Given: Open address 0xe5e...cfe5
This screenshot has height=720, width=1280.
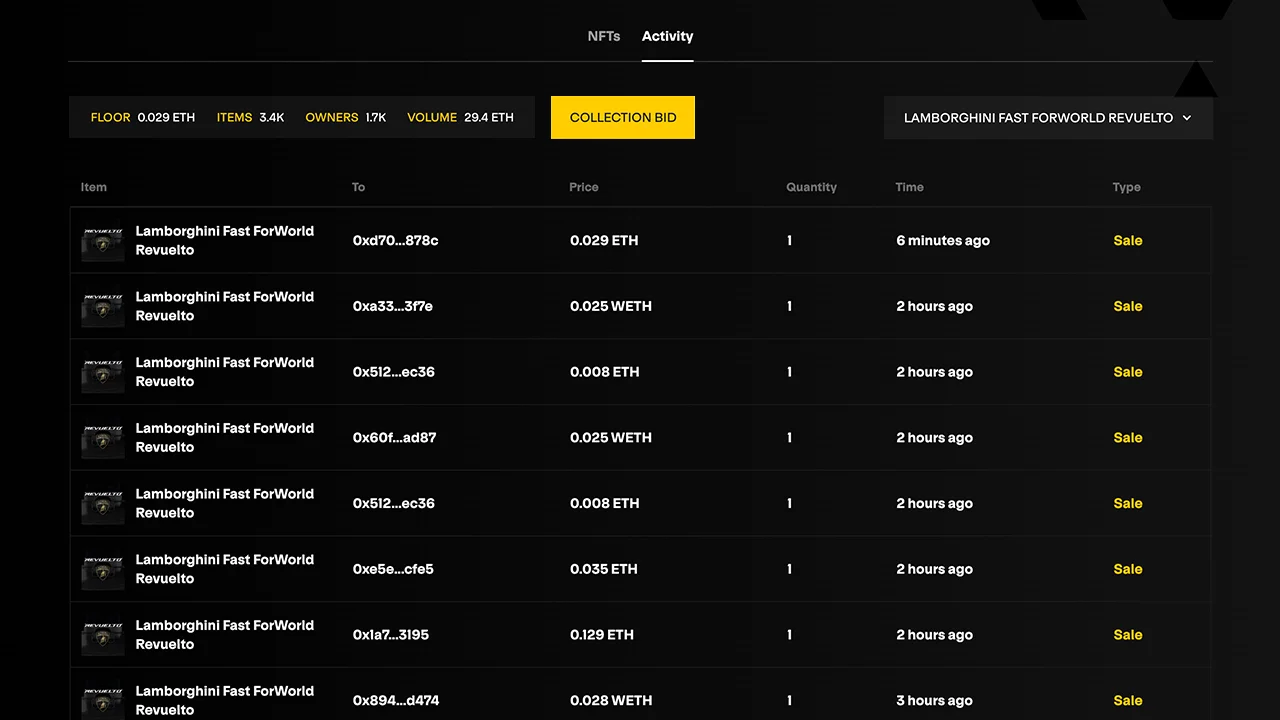Looking at the screenshot, I should pyautogui.click(x=393, y=569).
